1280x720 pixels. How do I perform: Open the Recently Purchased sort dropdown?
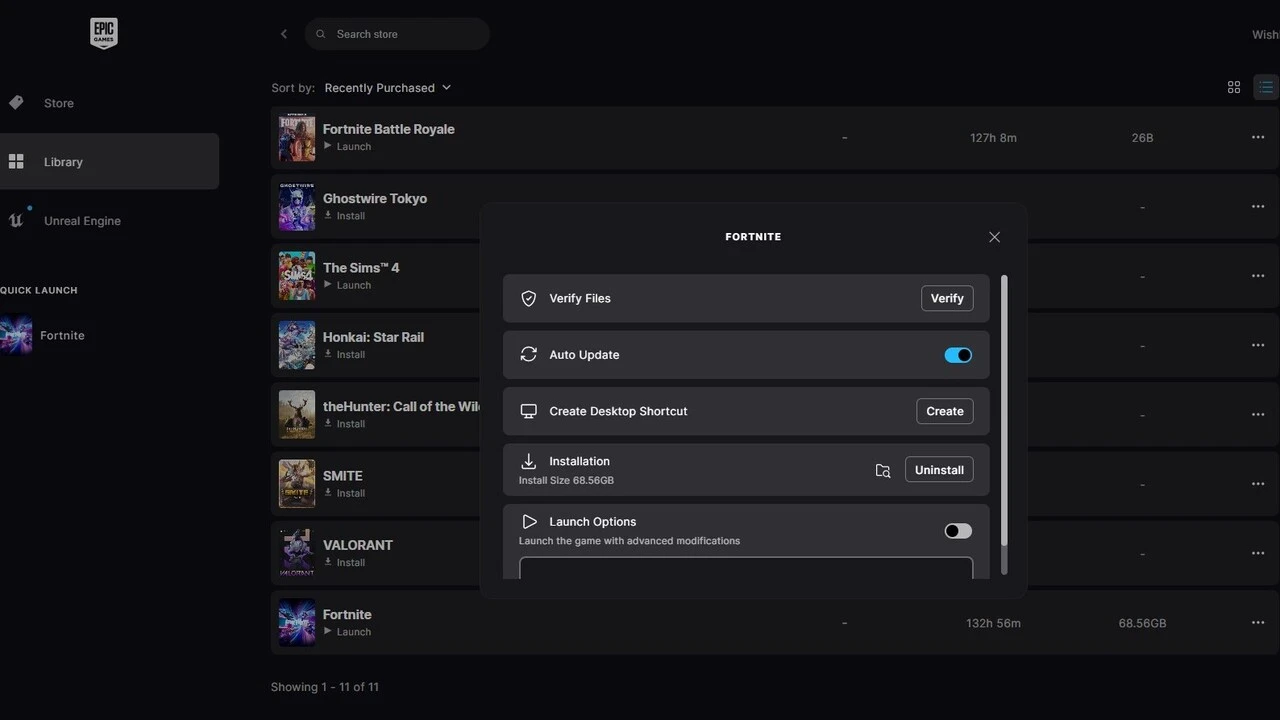click(x=388, y=88)
